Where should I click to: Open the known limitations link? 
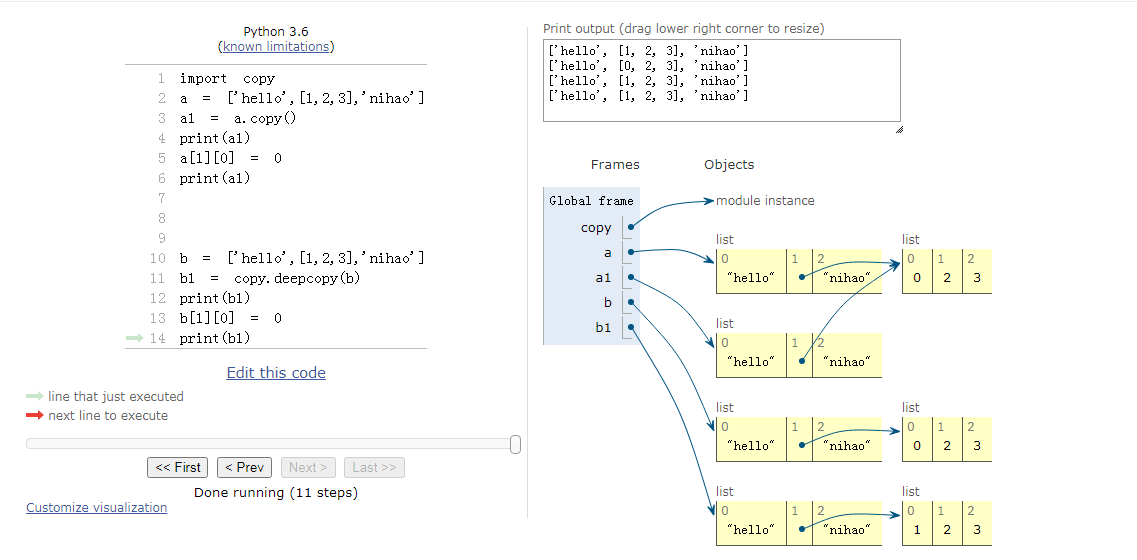pos(276,46)
